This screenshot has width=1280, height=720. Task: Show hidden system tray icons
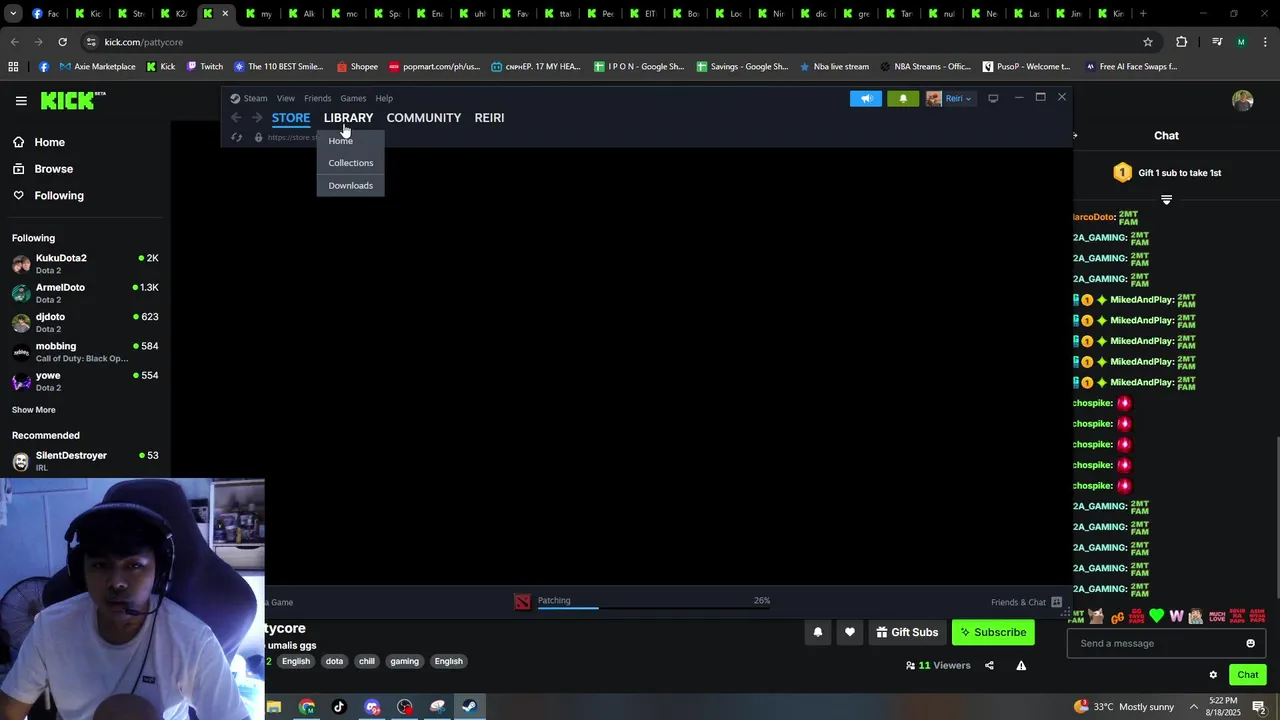coord(1193,707)
